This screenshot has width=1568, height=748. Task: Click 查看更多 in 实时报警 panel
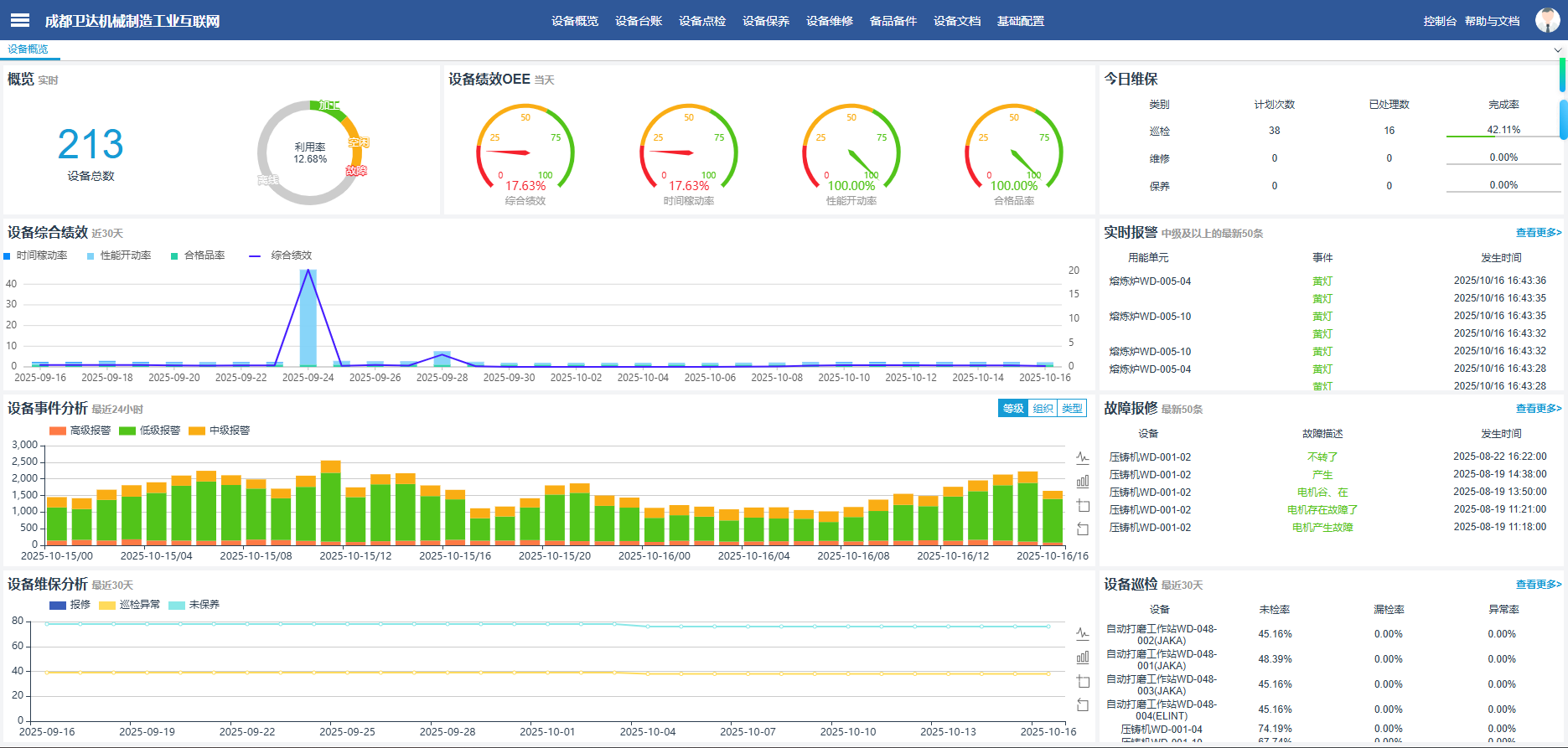coord(1538,233)
